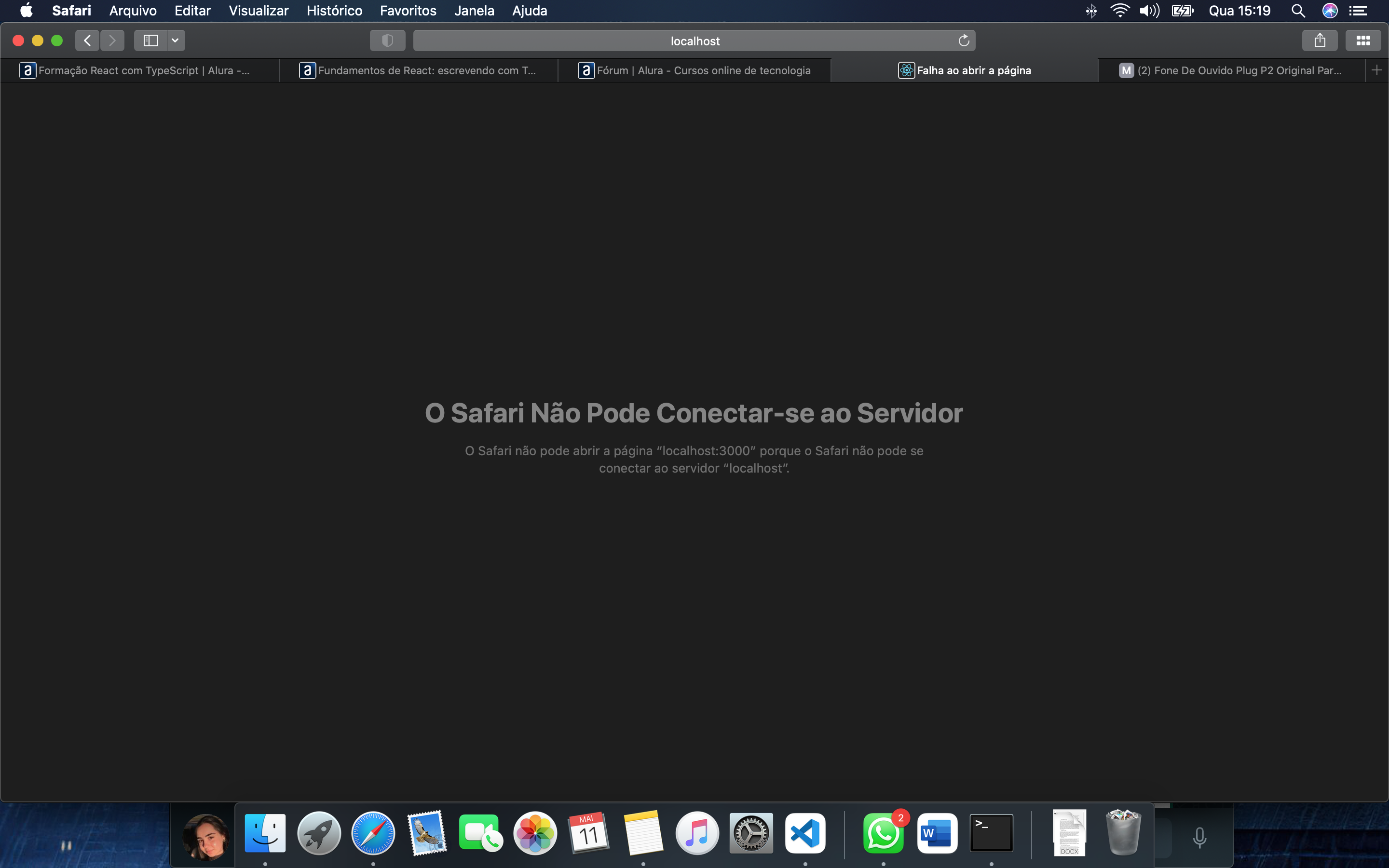Open the Arquivo menu
1389x868 pixels.
(x=133, y=10)
